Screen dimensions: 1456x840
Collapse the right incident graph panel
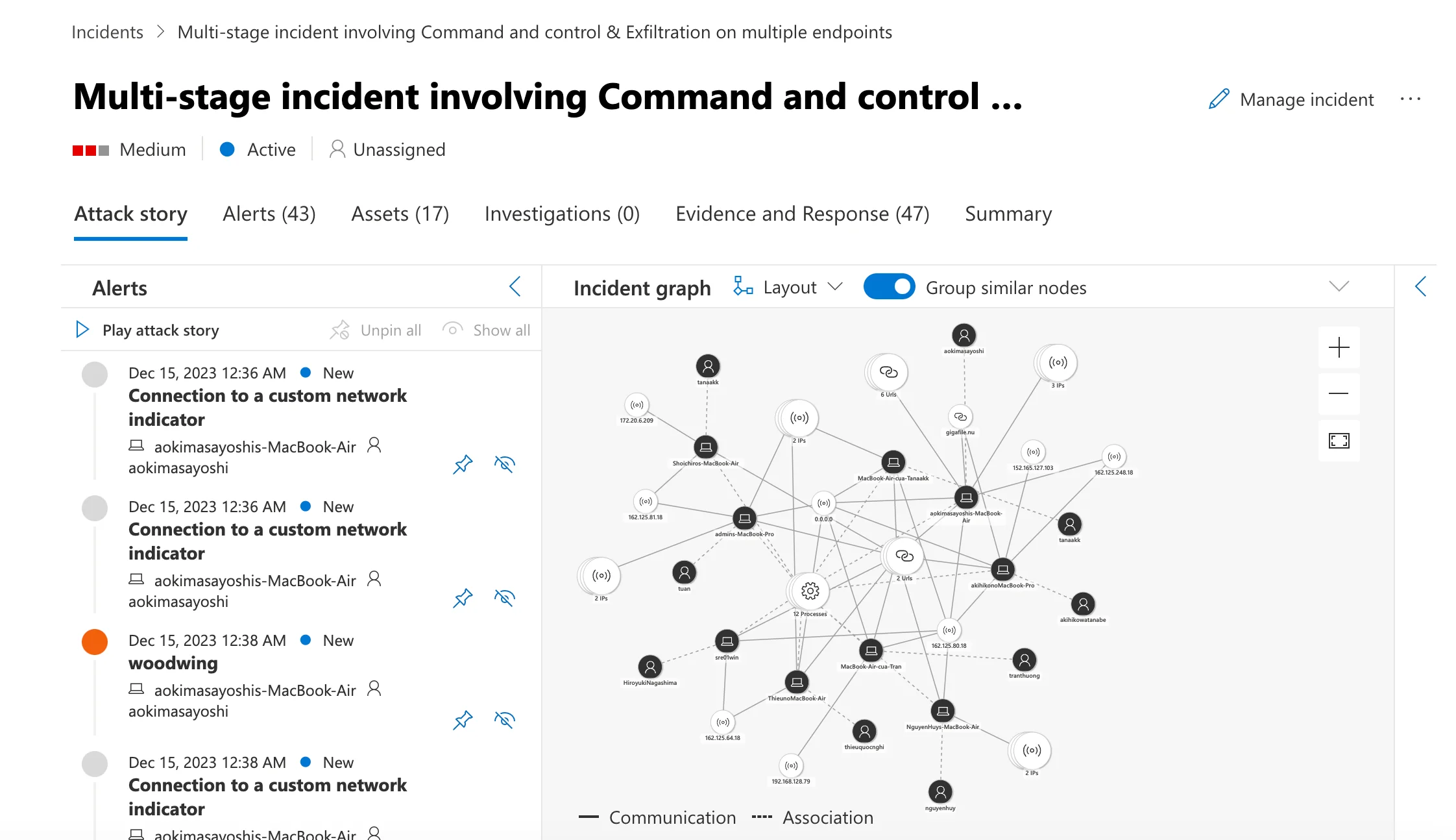pyautogui.click(x=1421, y=287)
